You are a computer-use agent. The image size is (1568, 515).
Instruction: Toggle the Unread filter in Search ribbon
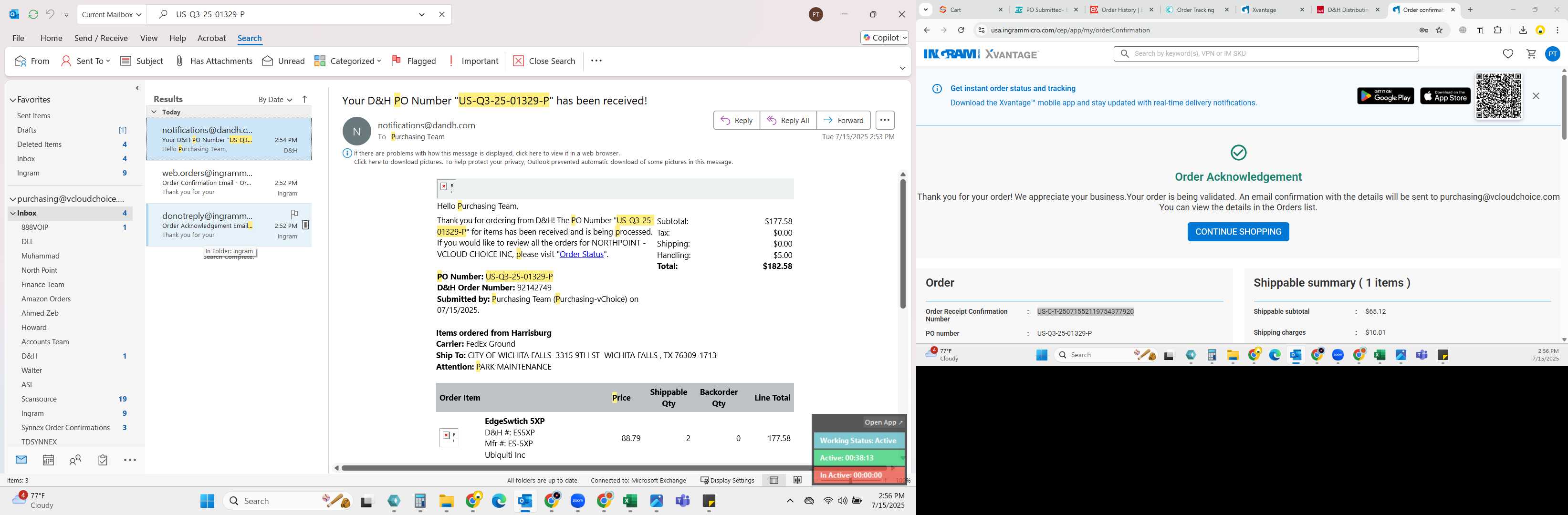click(283, 61)
